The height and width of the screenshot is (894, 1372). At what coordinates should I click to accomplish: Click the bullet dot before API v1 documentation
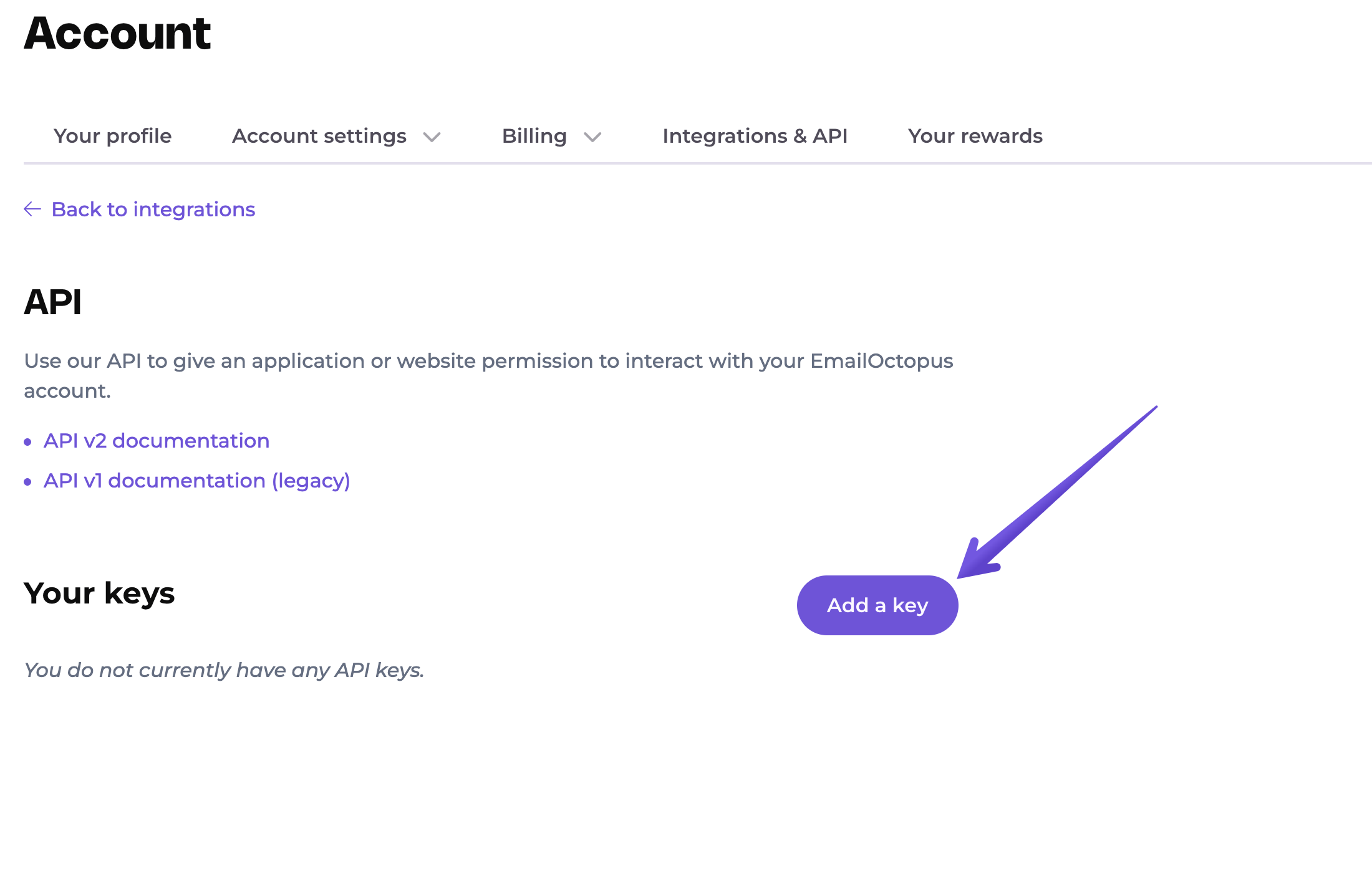point(27,482)
